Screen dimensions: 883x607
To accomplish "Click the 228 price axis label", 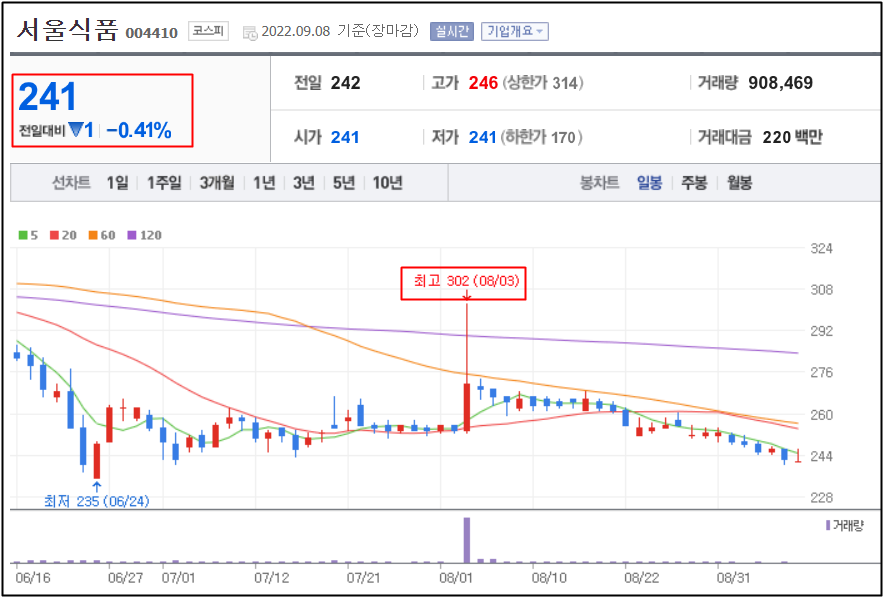I will (821, 497).
